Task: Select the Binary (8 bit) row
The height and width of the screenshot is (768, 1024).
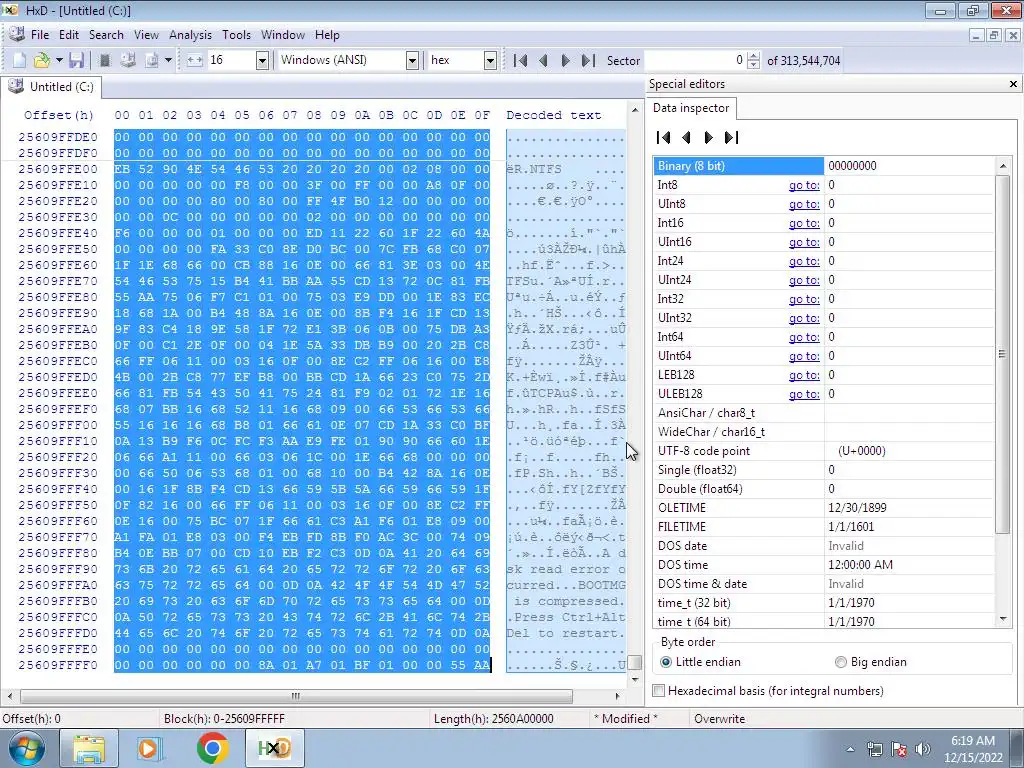Action: pos(824,166)
